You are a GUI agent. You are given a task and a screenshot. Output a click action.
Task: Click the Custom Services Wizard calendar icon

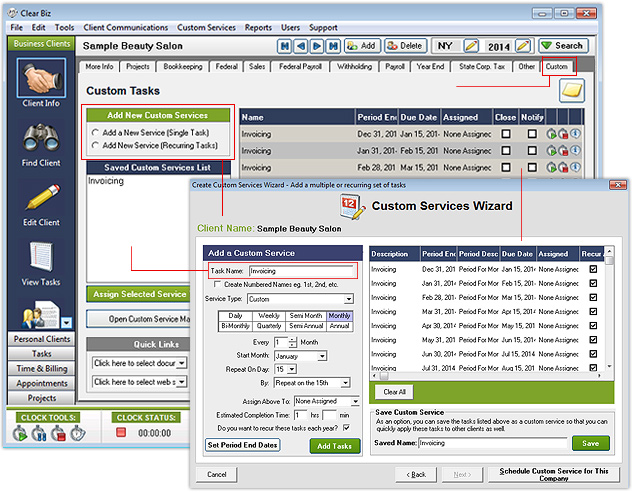tap(352, 207)
